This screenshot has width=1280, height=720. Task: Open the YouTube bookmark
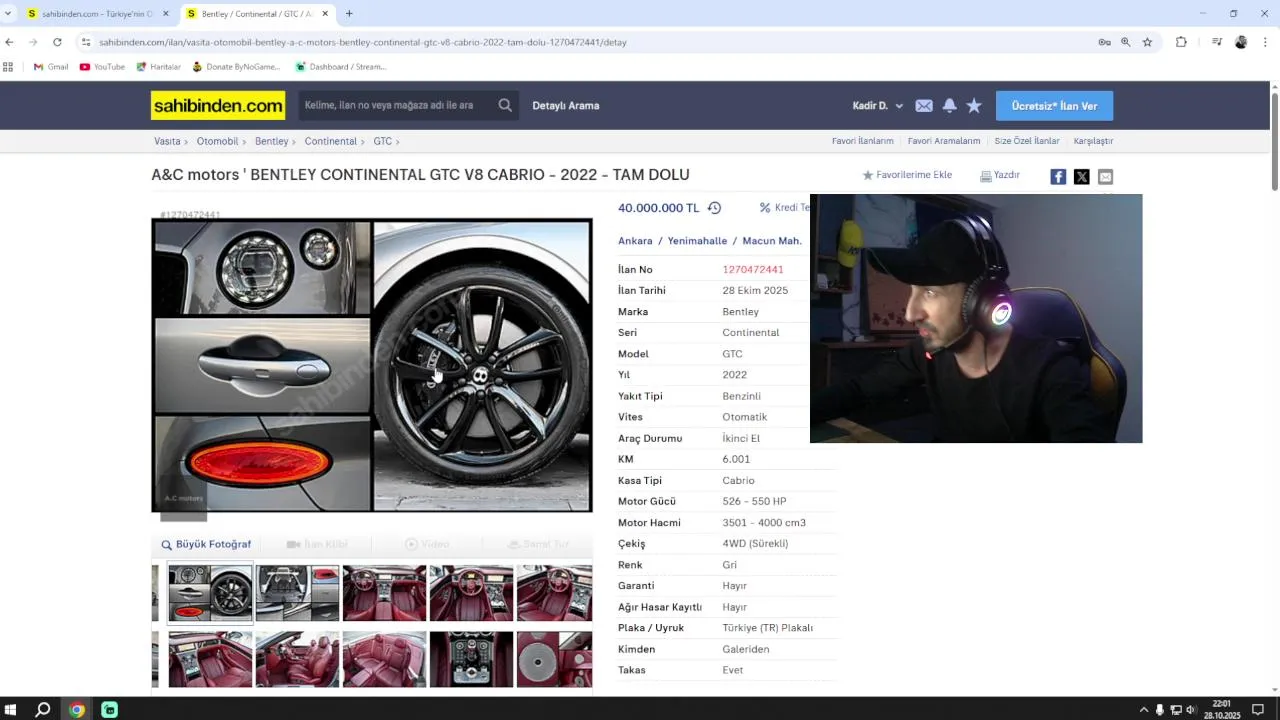(102, 67)
